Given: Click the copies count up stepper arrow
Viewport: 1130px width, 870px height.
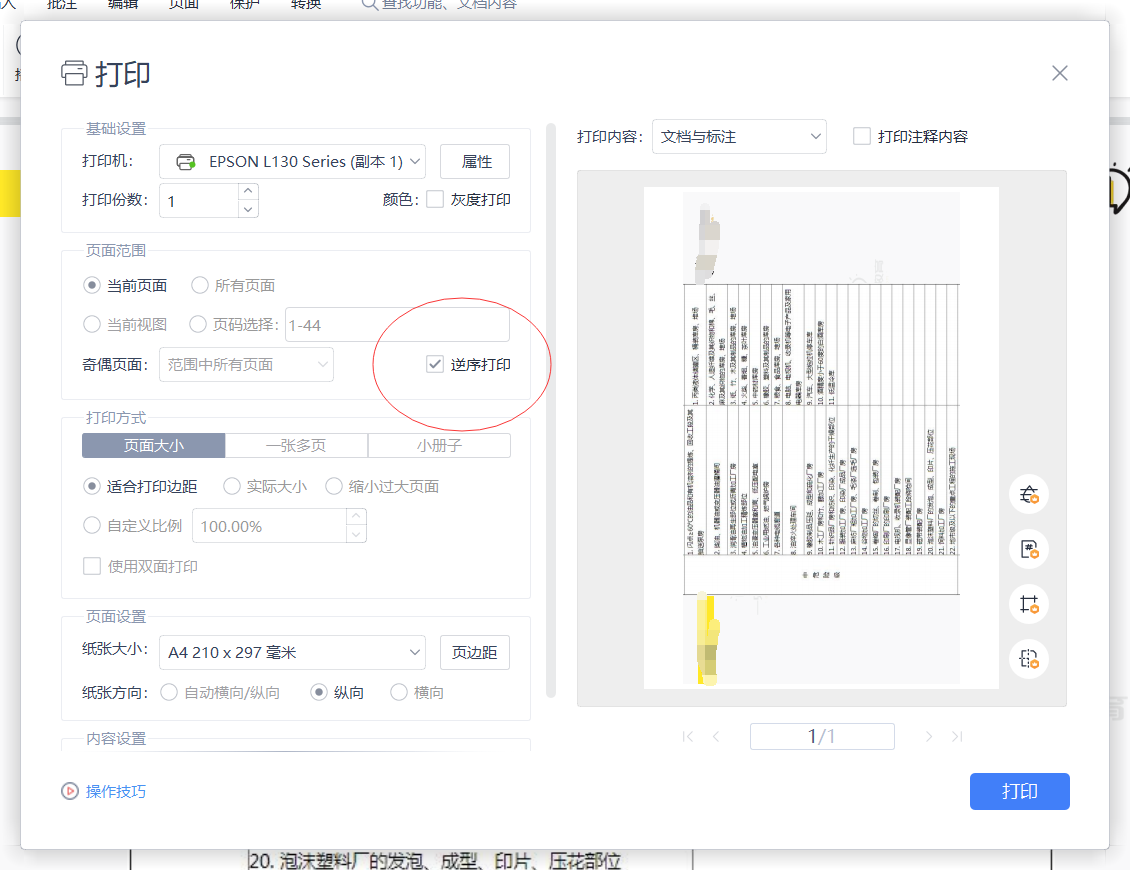Looking at the screenshot, I should pyautogui.click(x=247, y=190).
